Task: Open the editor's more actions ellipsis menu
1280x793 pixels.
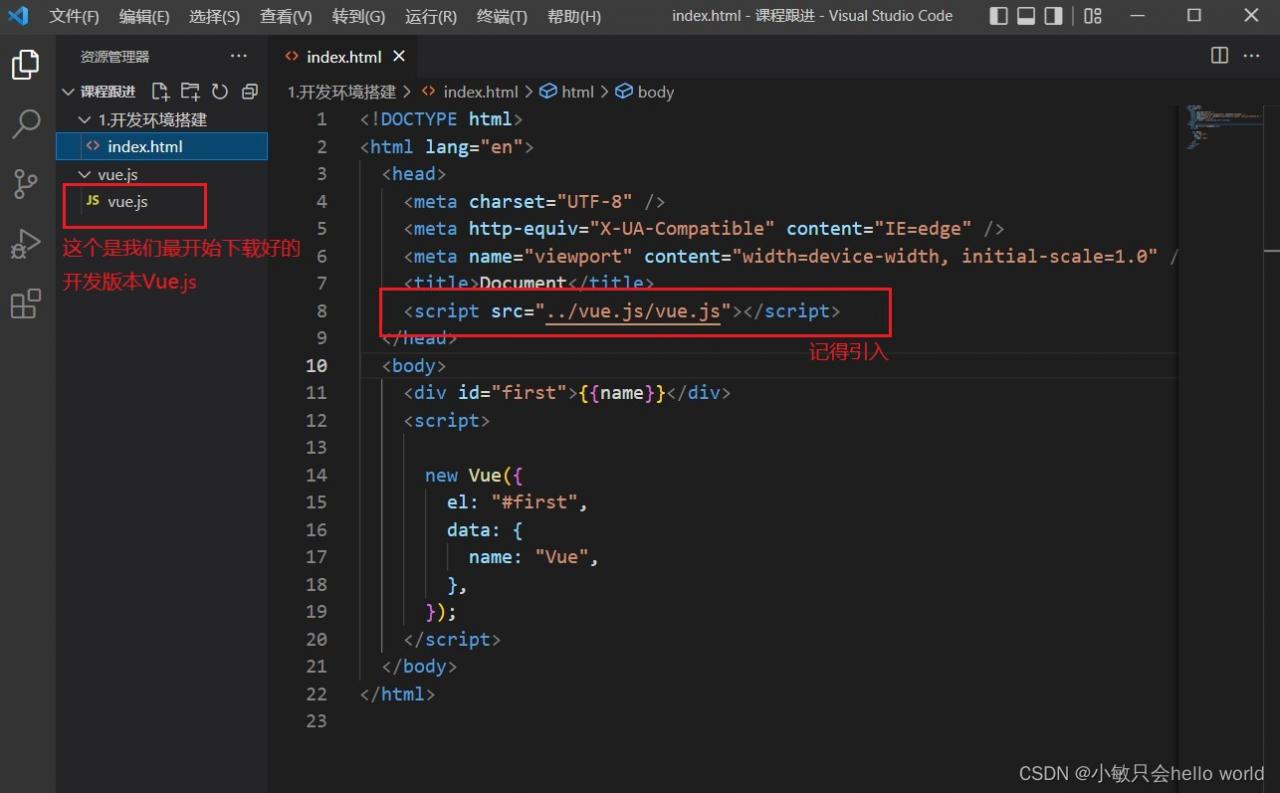Action: (x=1252, y=56)
